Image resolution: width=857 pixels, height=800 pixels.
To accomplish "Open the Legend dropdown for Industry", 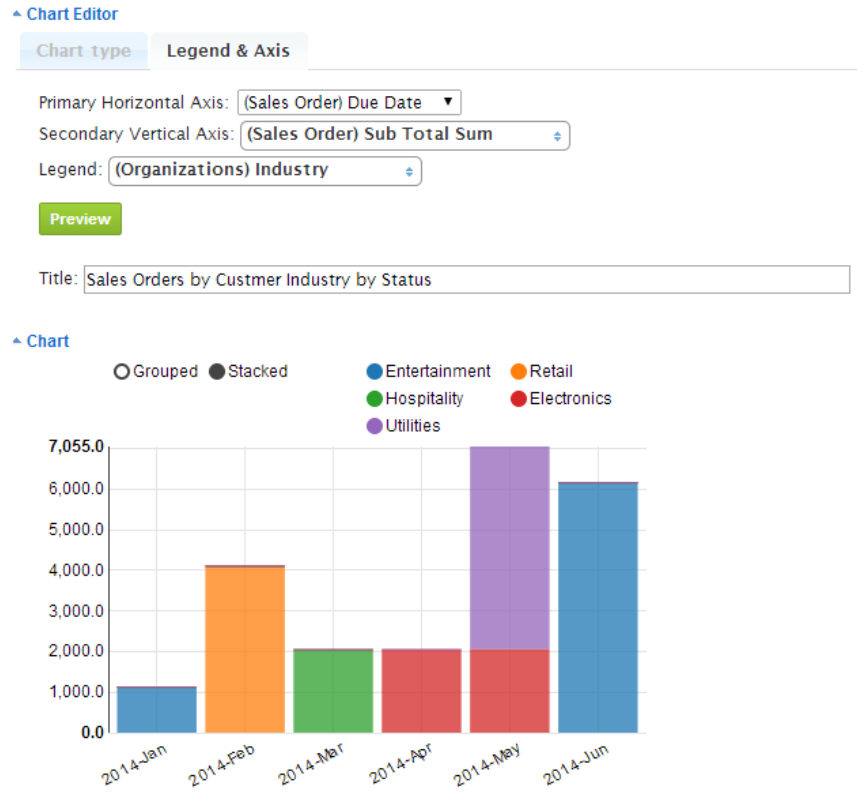I will 265,171.
